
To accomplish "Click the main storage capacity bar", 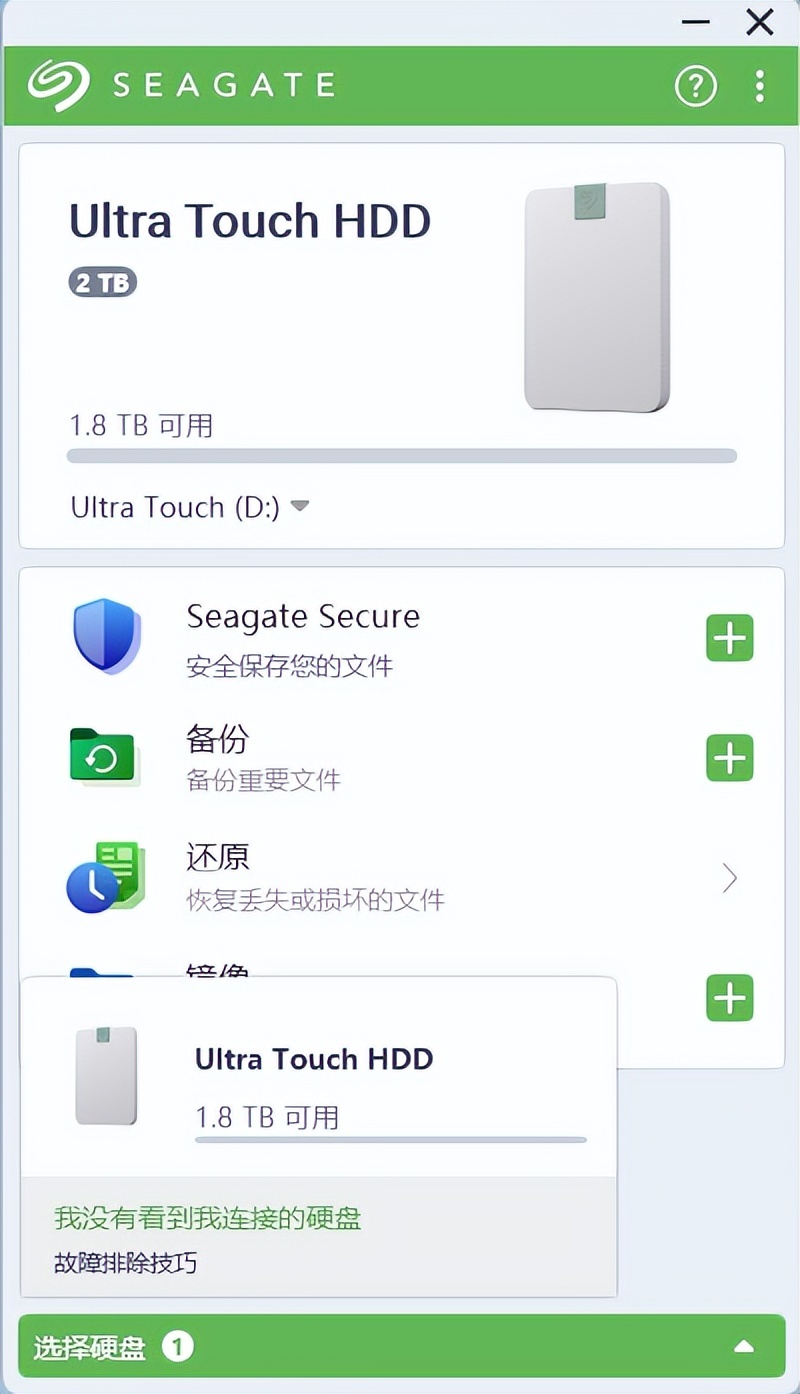I will click(x=402, y=457).
